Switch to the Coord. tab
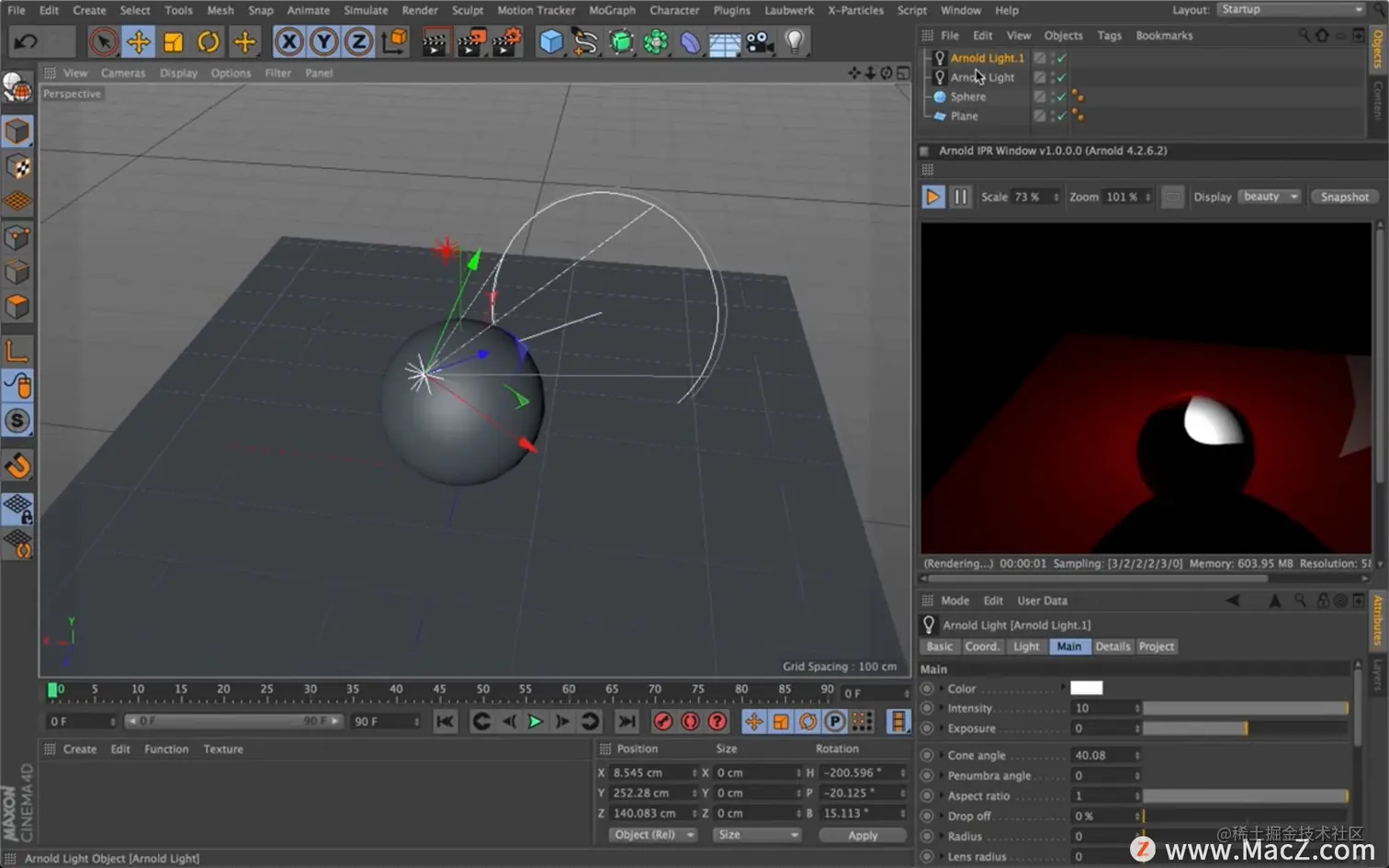 tap(981, 647)
